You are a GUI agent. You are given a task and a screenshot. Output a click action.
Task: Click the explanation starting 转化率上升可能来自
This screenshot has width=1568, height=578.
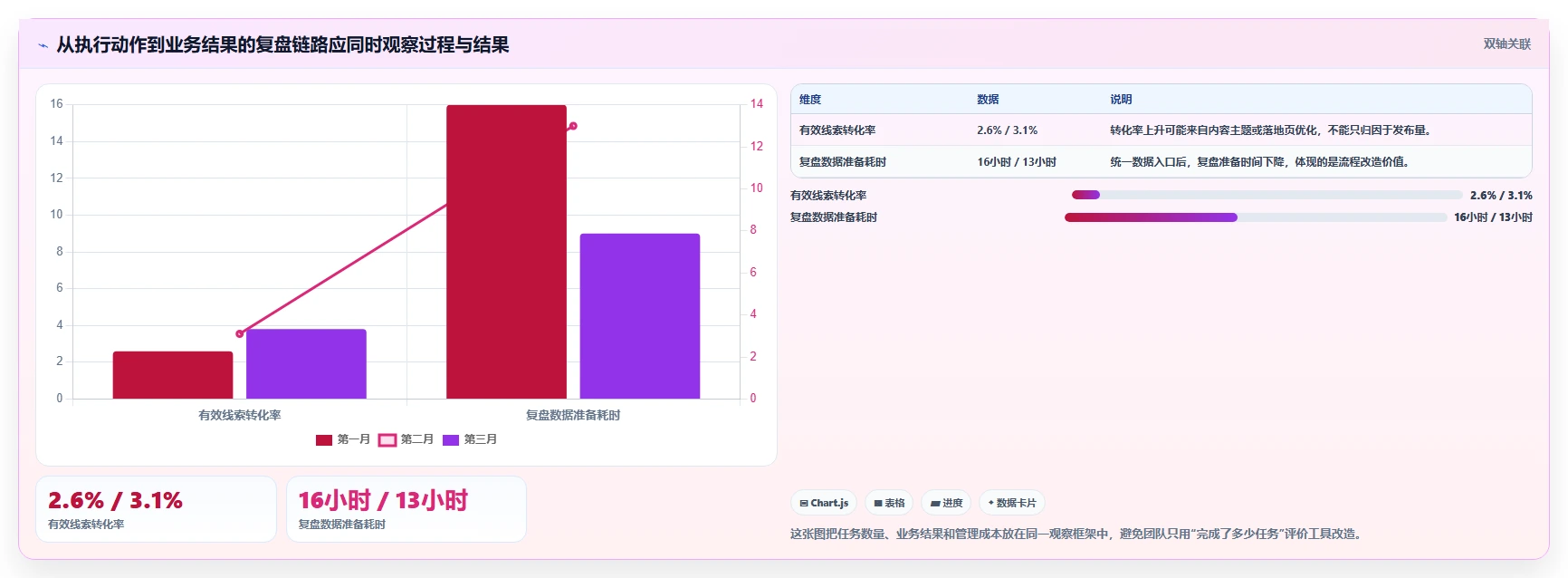[1272, 130]
